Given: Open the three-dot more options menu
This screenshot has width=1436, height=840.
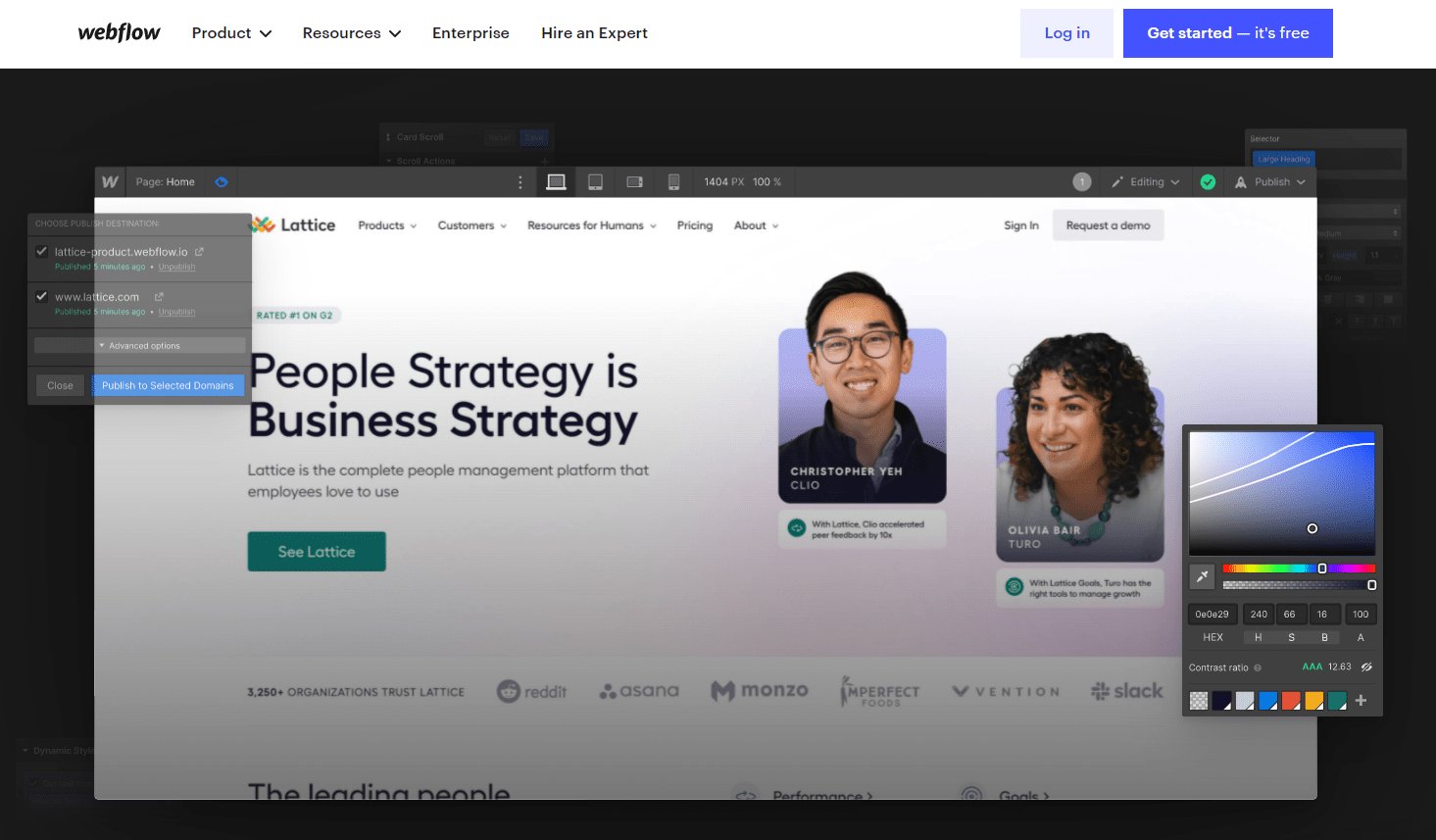Looking at the screenshot, I should click(x=520, y=182).
